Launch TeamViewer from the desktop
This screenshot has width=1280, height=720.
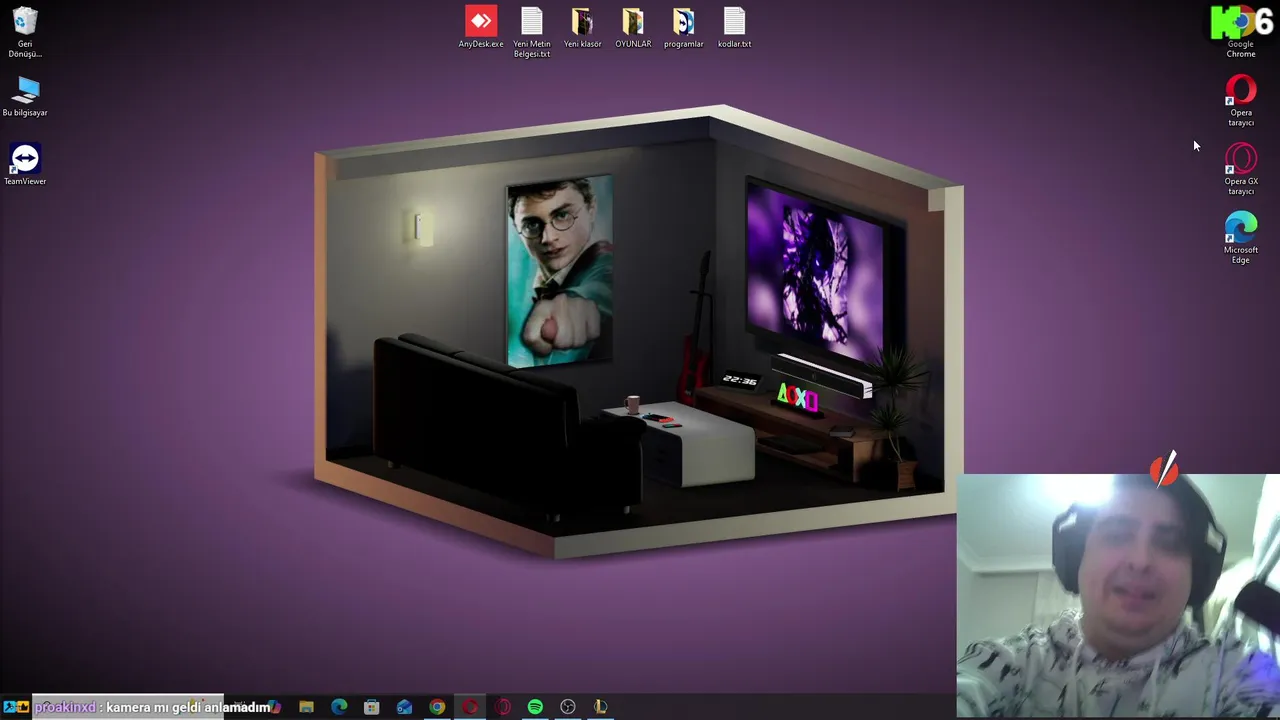click(x=25, y=165)
